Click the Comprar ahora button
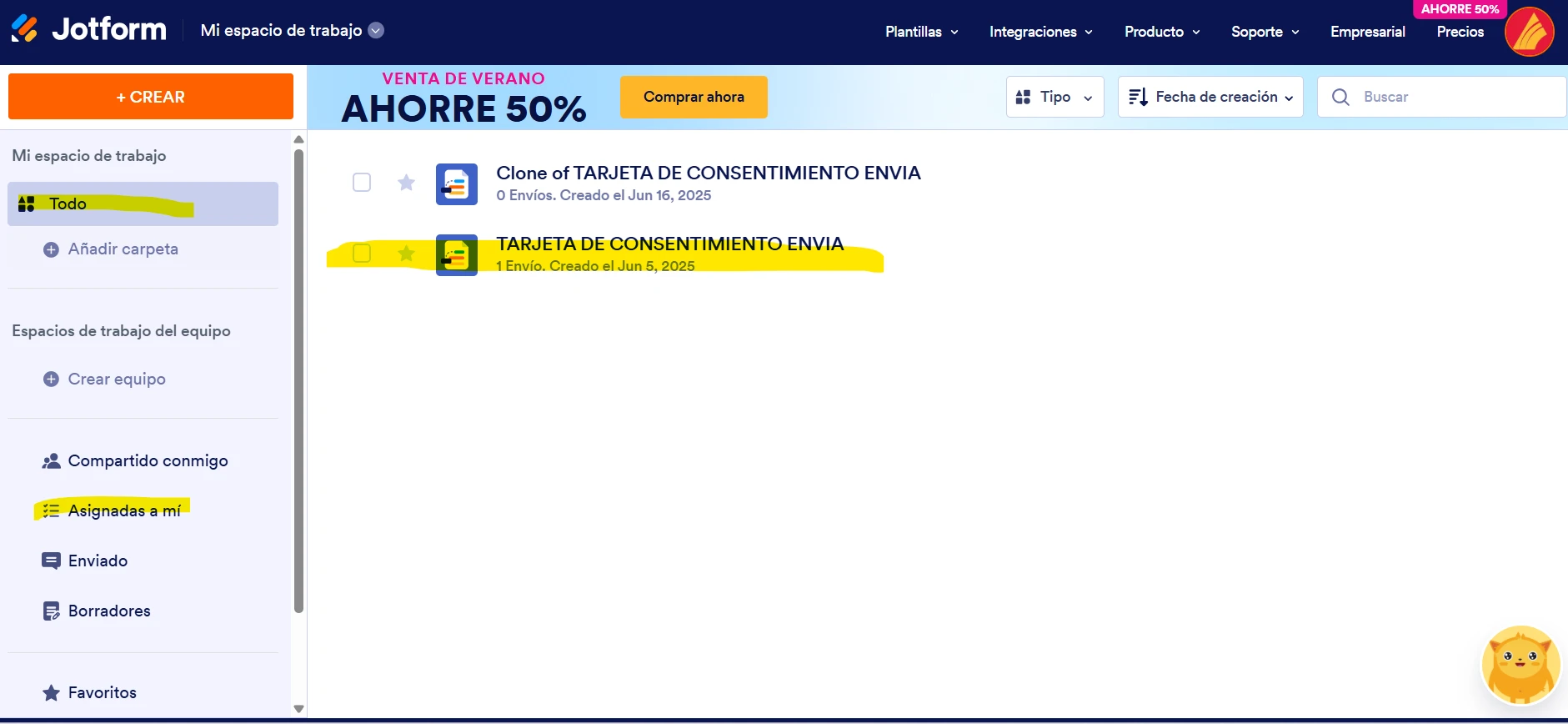Viewport: 1568px width, 724px height. pos(694,98)
